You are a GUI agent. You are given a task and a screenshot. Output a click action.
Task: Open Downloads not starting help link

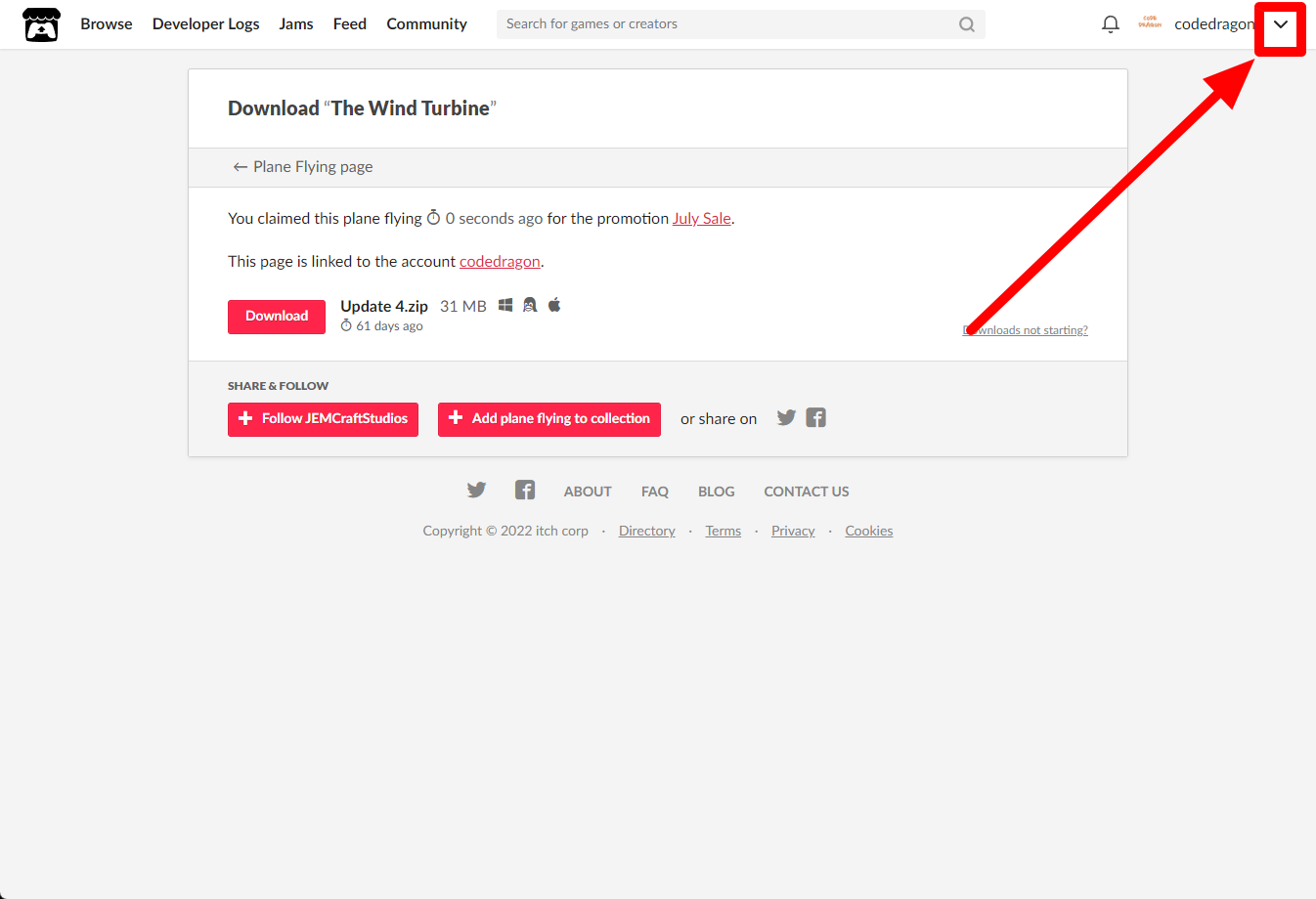(x=1025, y=330)
